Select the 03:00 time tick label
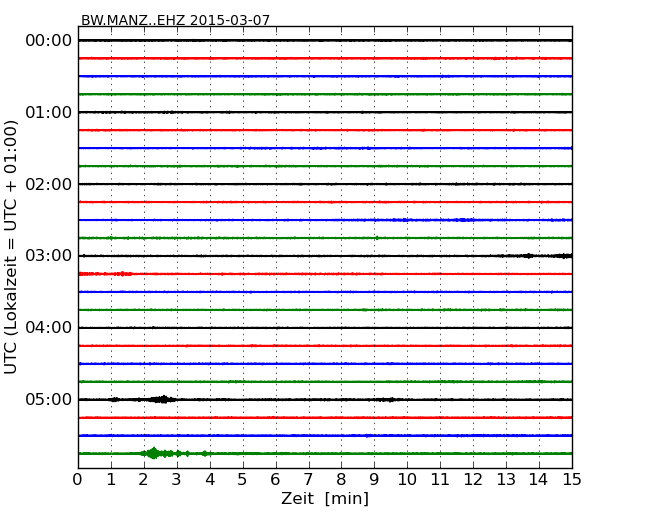The width and height of the screenshot is (650, 520). coord(48,256)
